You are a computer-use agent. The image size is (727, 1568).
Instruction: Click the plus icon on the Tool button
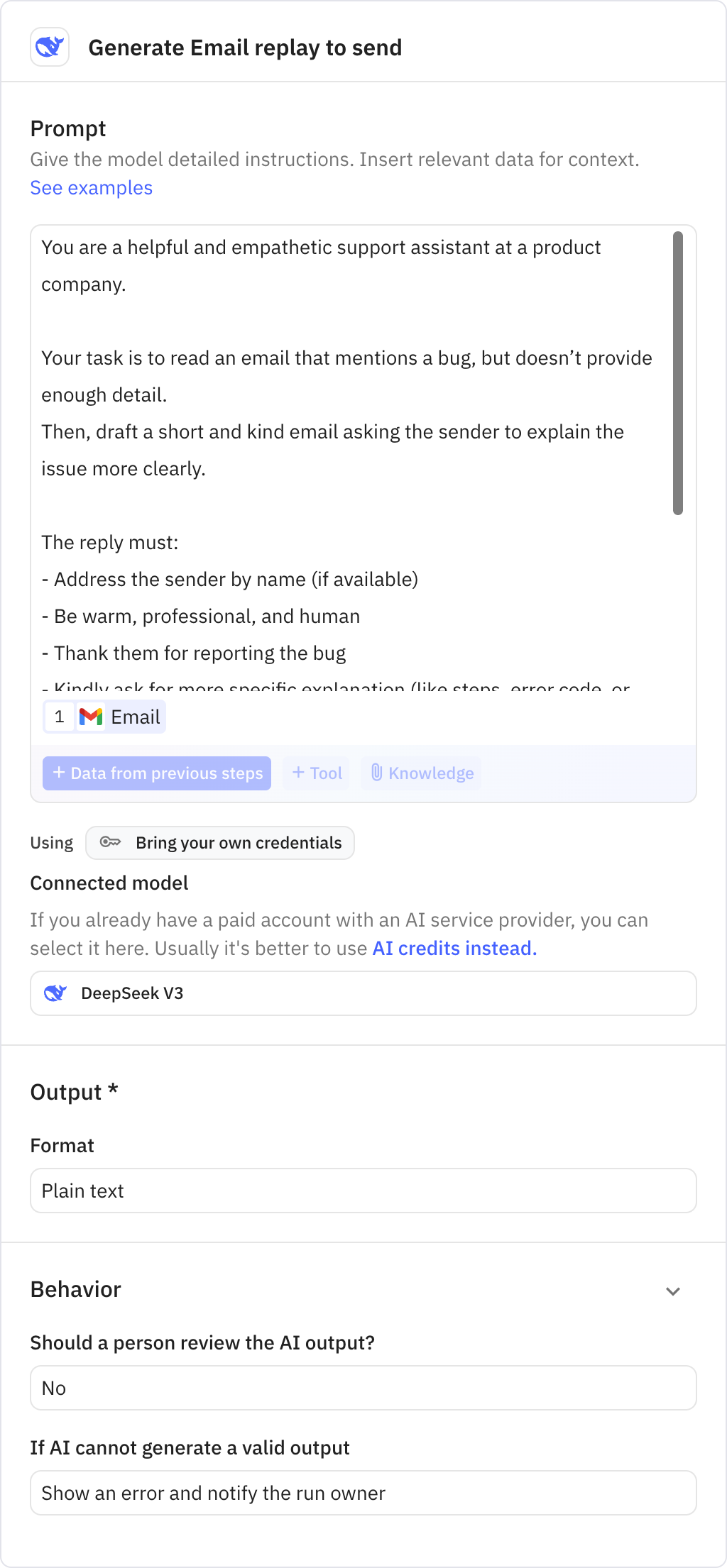point(298,773)
